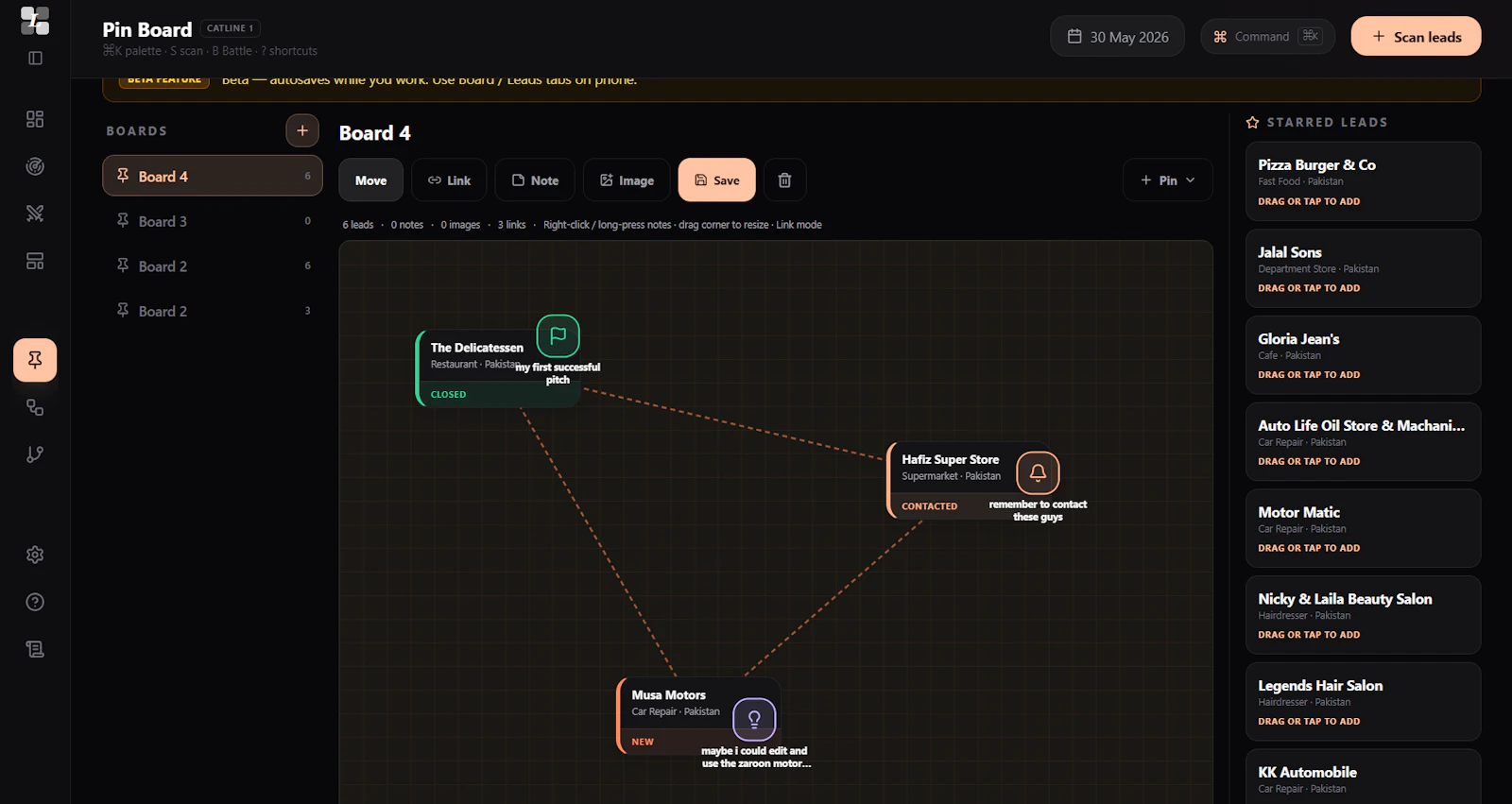Viewport: 1512px width, 804px height.
Task: Open the Pin dropdown menu
Action: click(1168, 180)
